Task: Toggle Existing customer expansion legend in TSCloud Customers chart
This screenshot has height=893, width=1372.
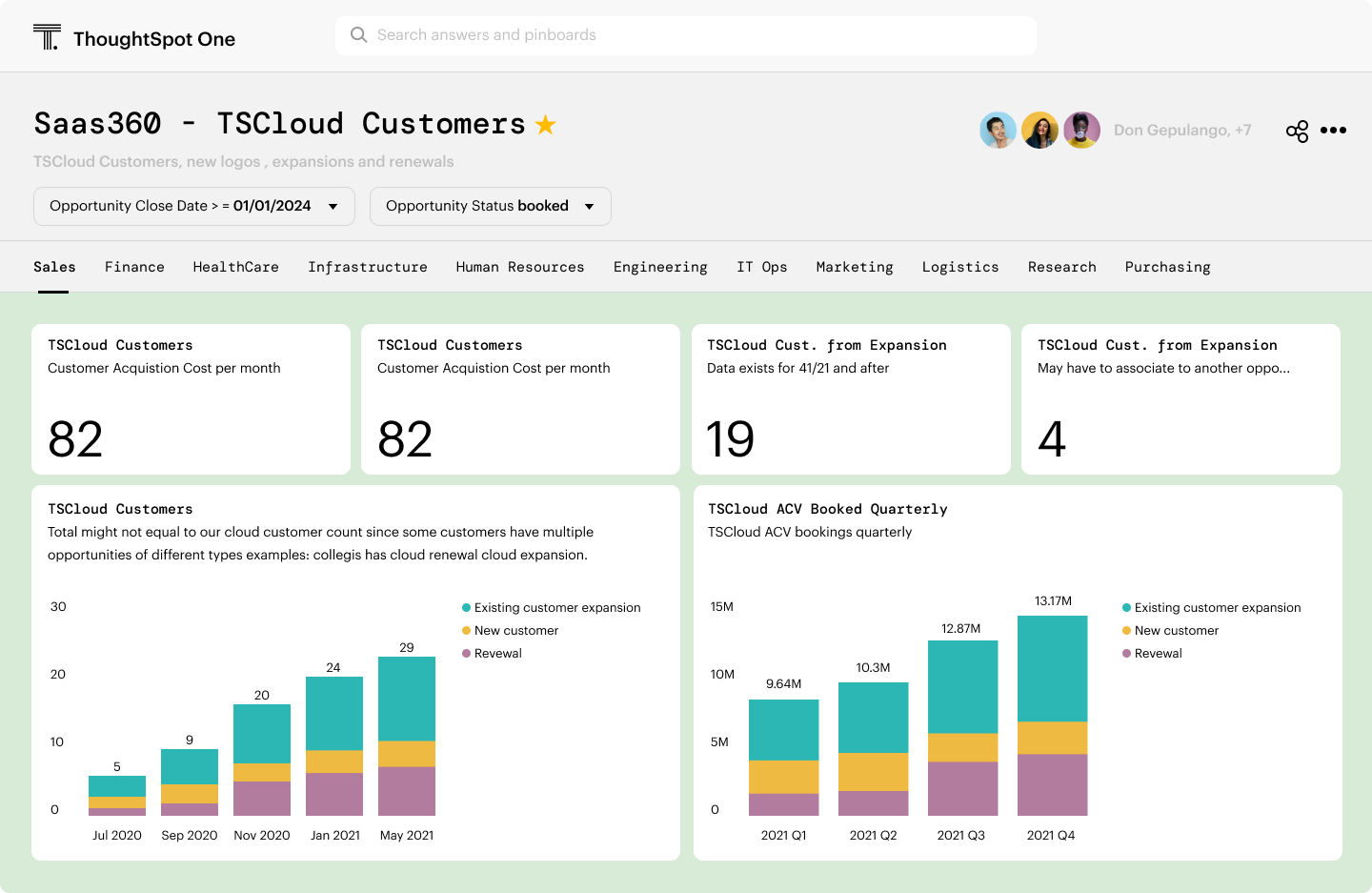Action: (551, 608)
